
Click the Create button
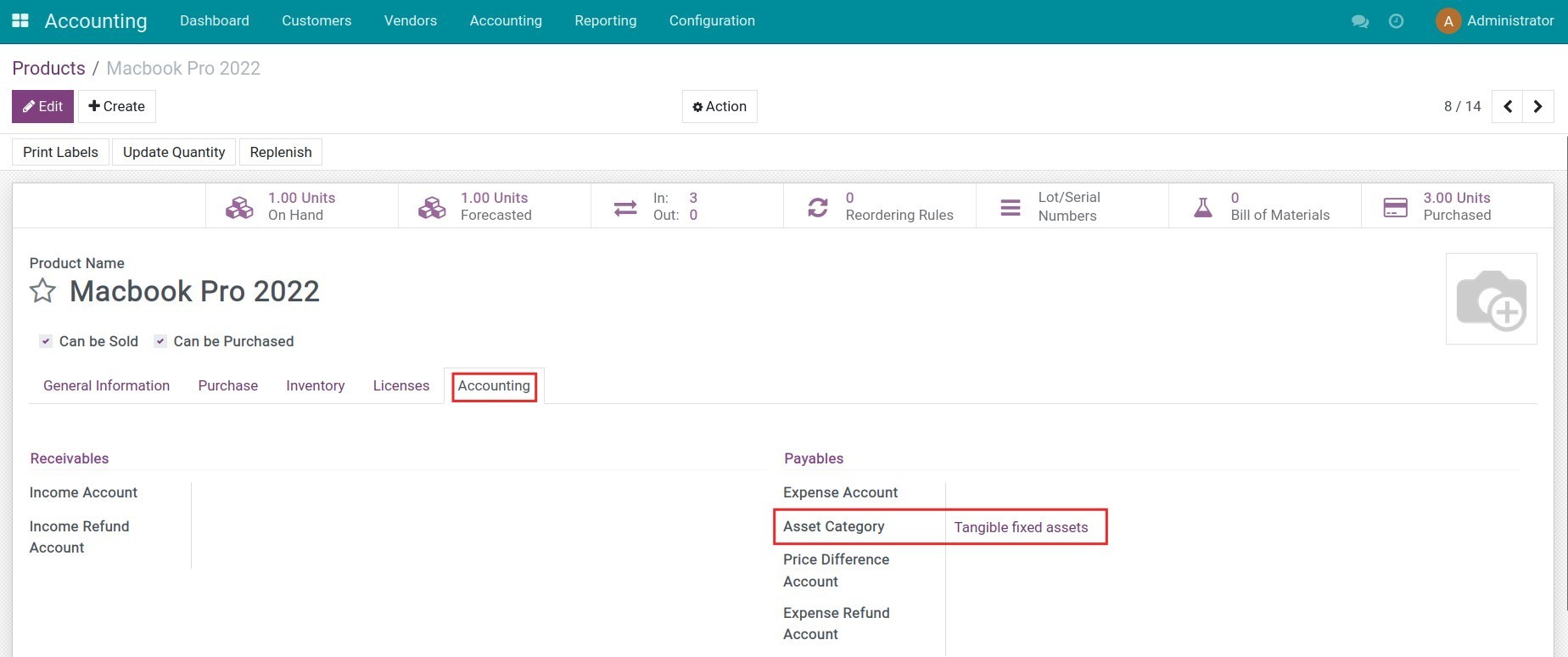pyautogui.click(x=117, y=107)
